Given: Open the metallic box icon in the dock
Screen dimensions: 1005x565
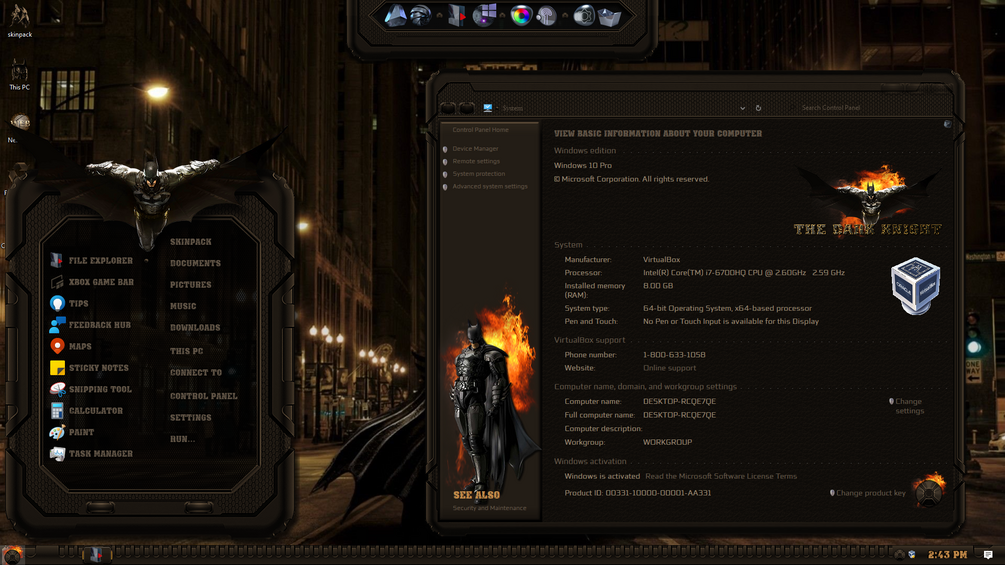Looking at the screenshot, I should click(x=609, y=16).
